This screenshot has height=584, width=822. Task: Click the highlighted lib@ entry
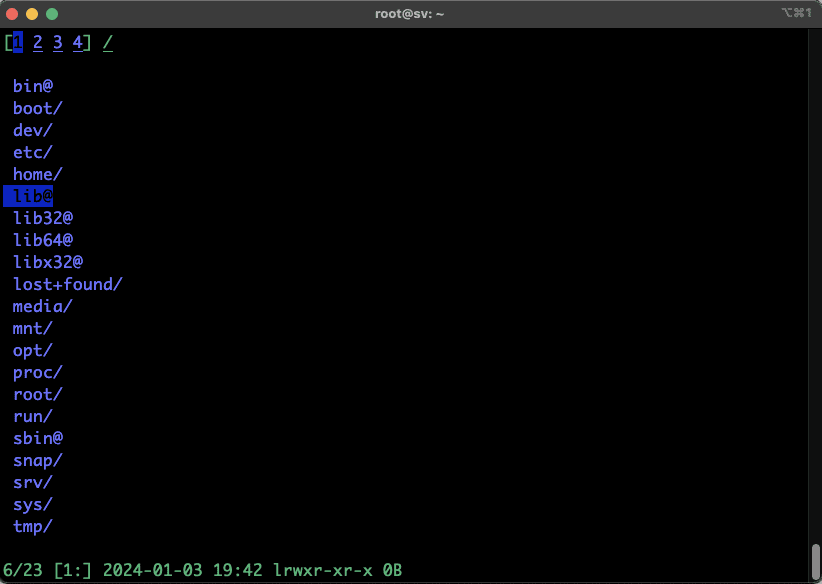point(33,196)
